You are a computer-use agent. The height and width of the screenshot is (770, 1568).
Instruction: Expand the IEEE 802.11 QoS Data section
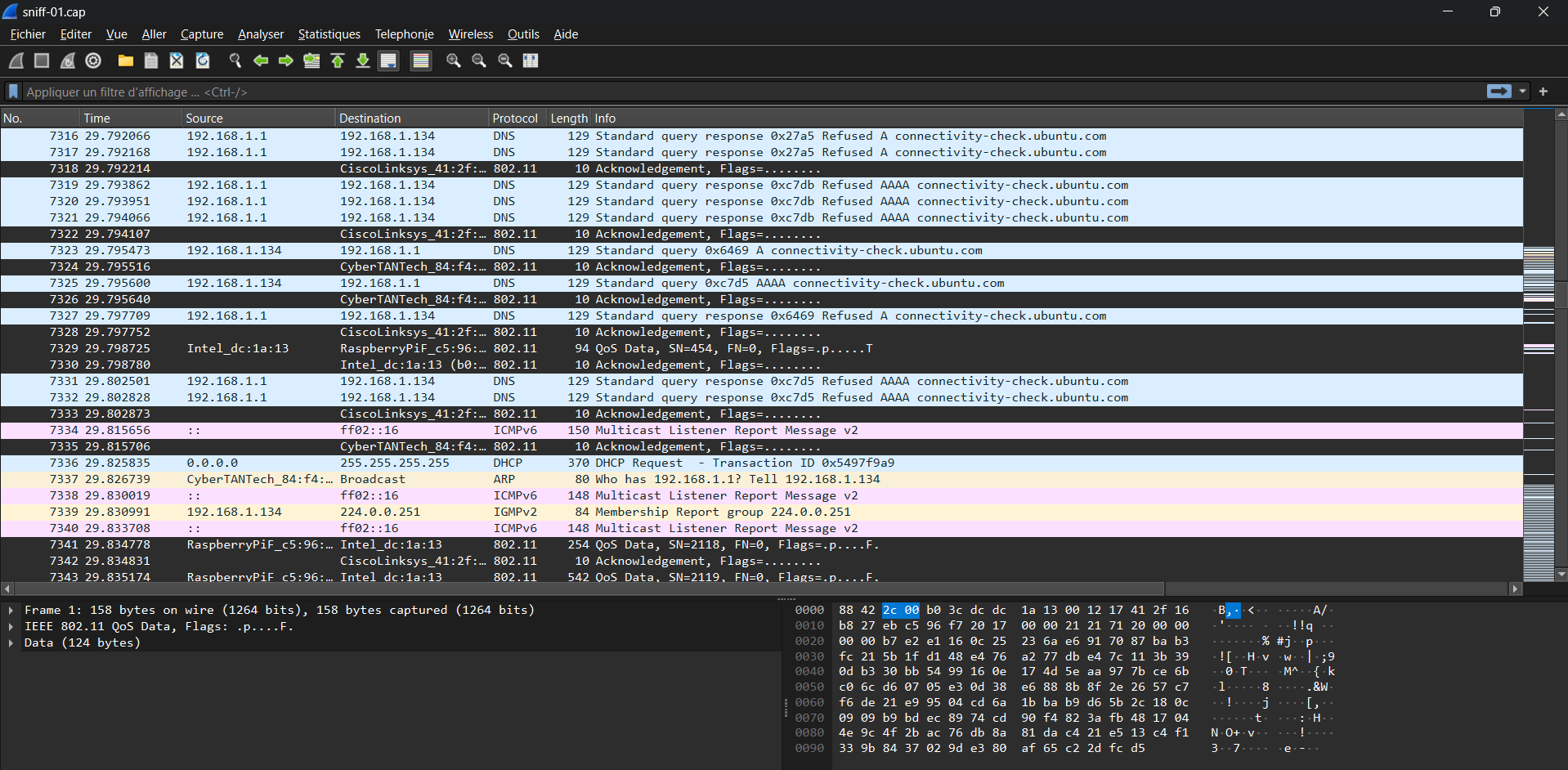point(11,626)
